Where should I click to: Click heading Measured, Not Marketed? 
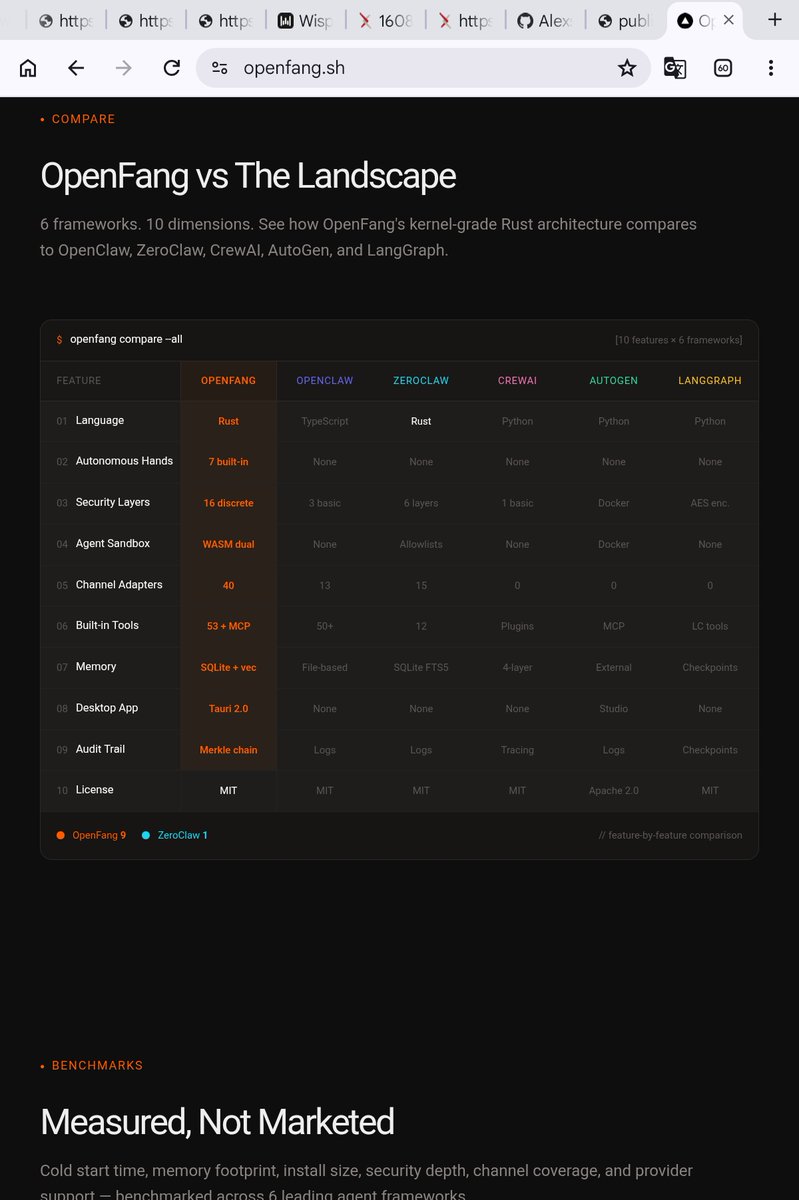(217, 1122)
